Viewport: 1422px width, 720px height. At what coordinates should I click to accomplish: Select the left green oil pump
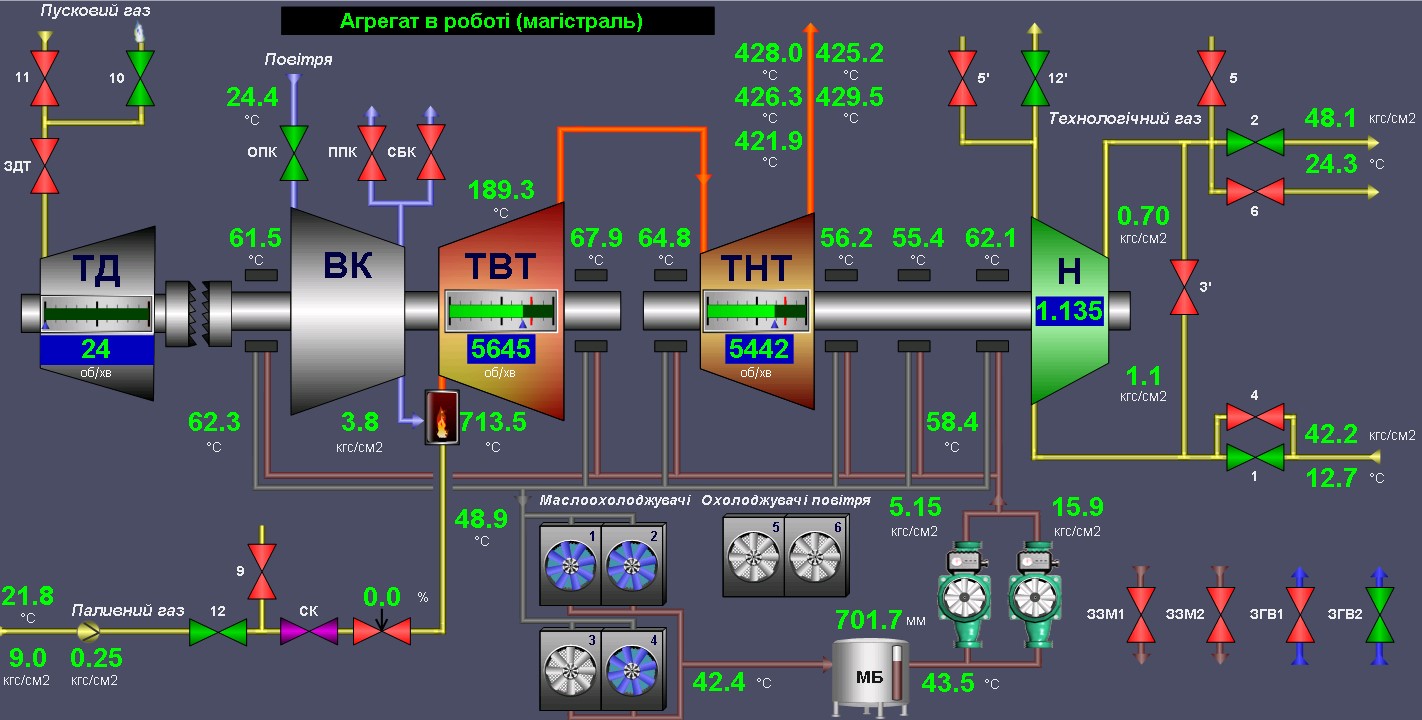coord(965,596)
